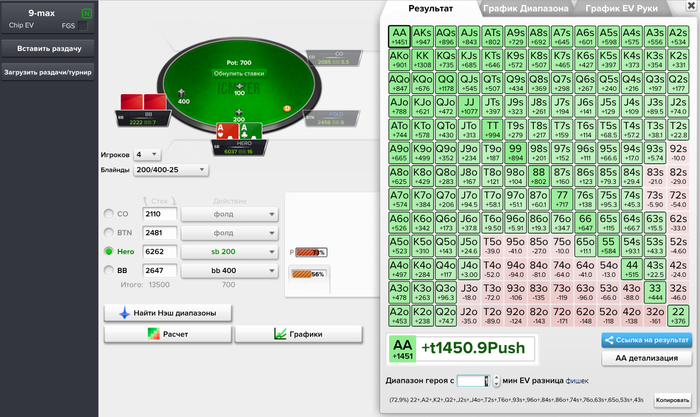Click the AA +1451 cell in grid
This screenshot has height=417, width=700.
[400, 37]
